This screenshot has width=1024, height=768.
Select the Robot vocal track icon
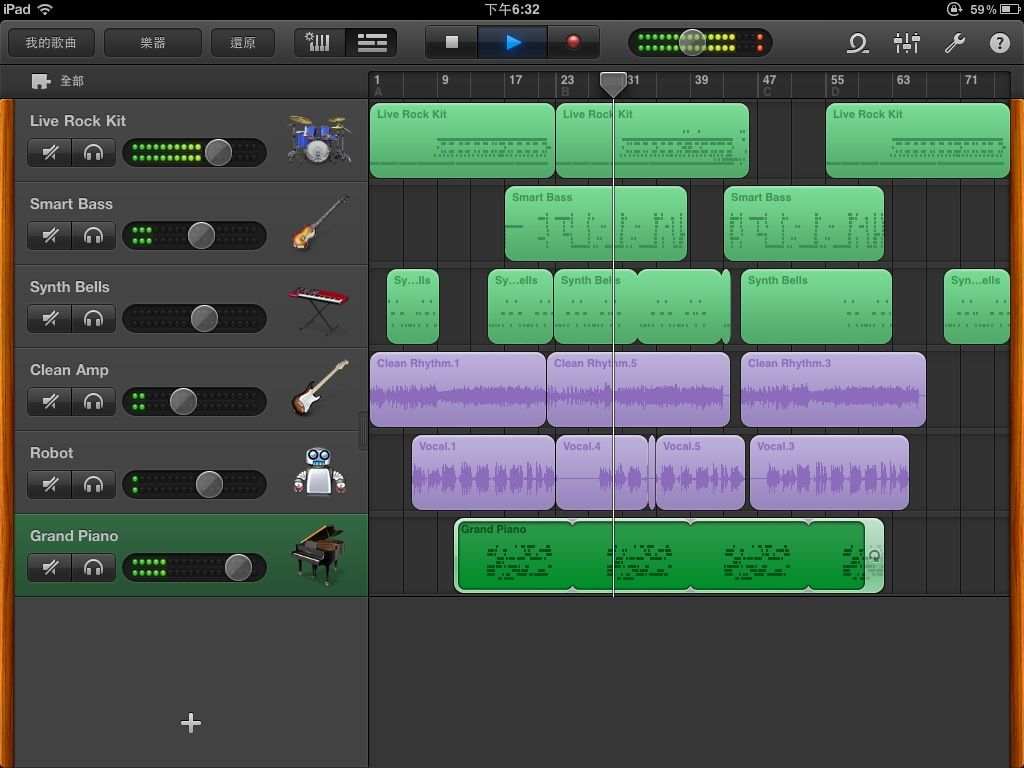pyautogui.click(x=319, y=472)
